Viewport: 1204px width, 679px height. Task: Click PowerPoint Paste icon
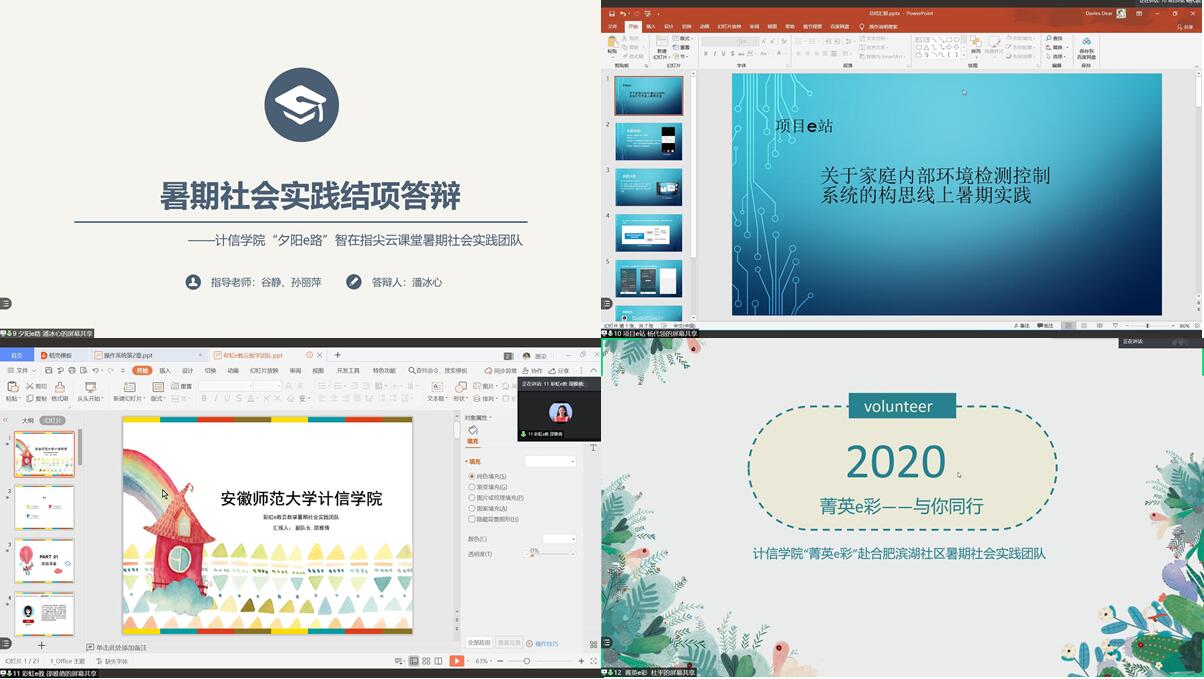(x=612, y=44)
